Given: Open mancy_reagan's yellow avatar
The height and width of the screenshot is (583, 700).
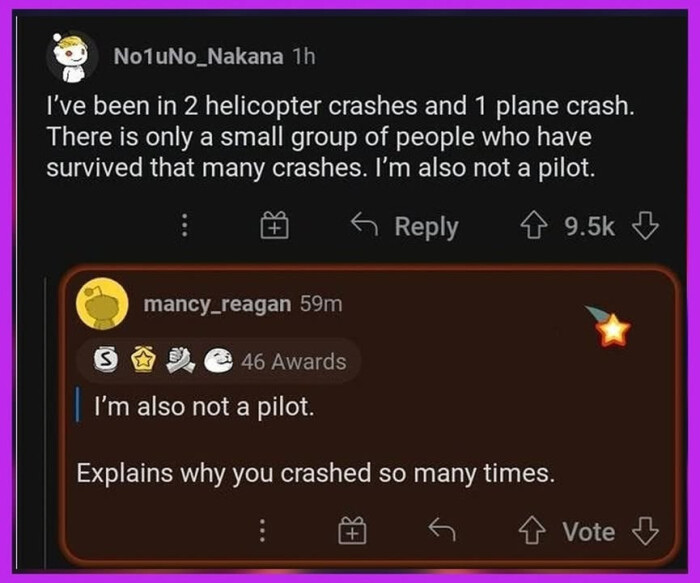Looking at the screenshot, I should tap(102, 304).
